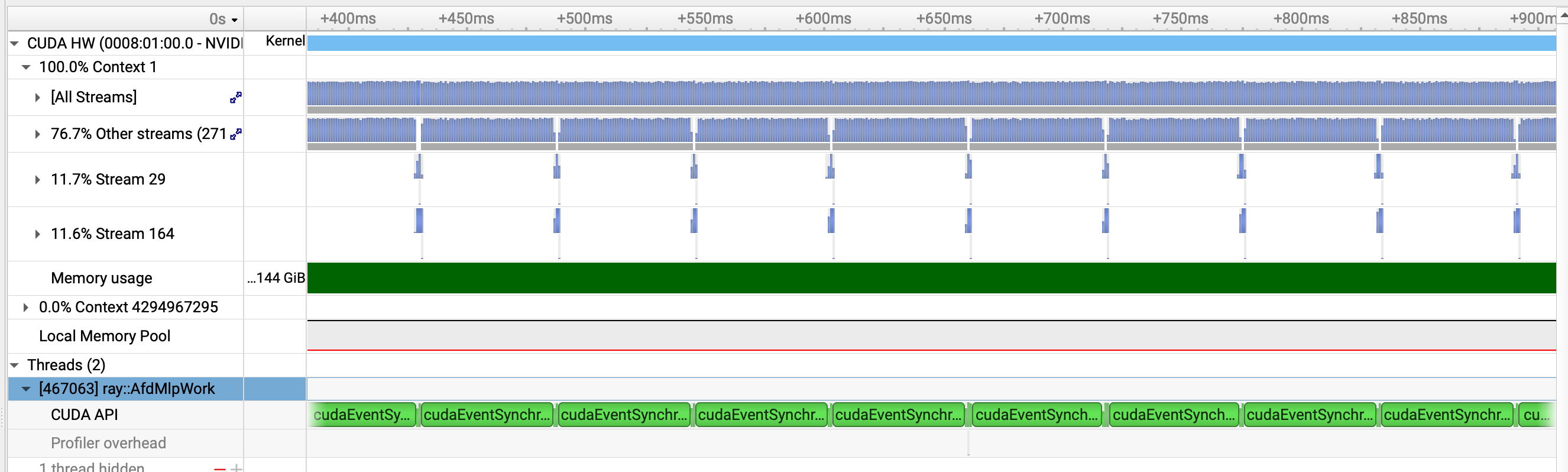Click the cudaEventSynchr... block starting near +450ms
The image size is (1568, 472).
pos(487,415)
